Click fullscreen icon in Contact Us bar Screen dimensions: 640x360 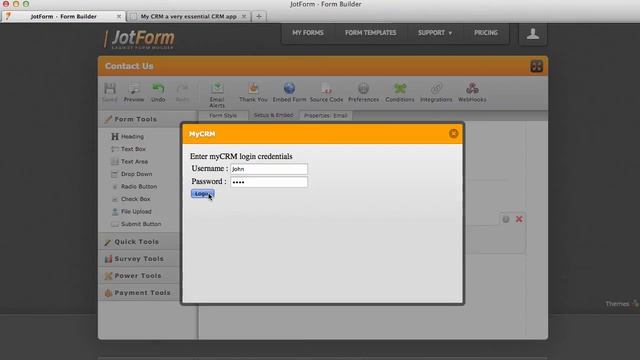(536, 66)
